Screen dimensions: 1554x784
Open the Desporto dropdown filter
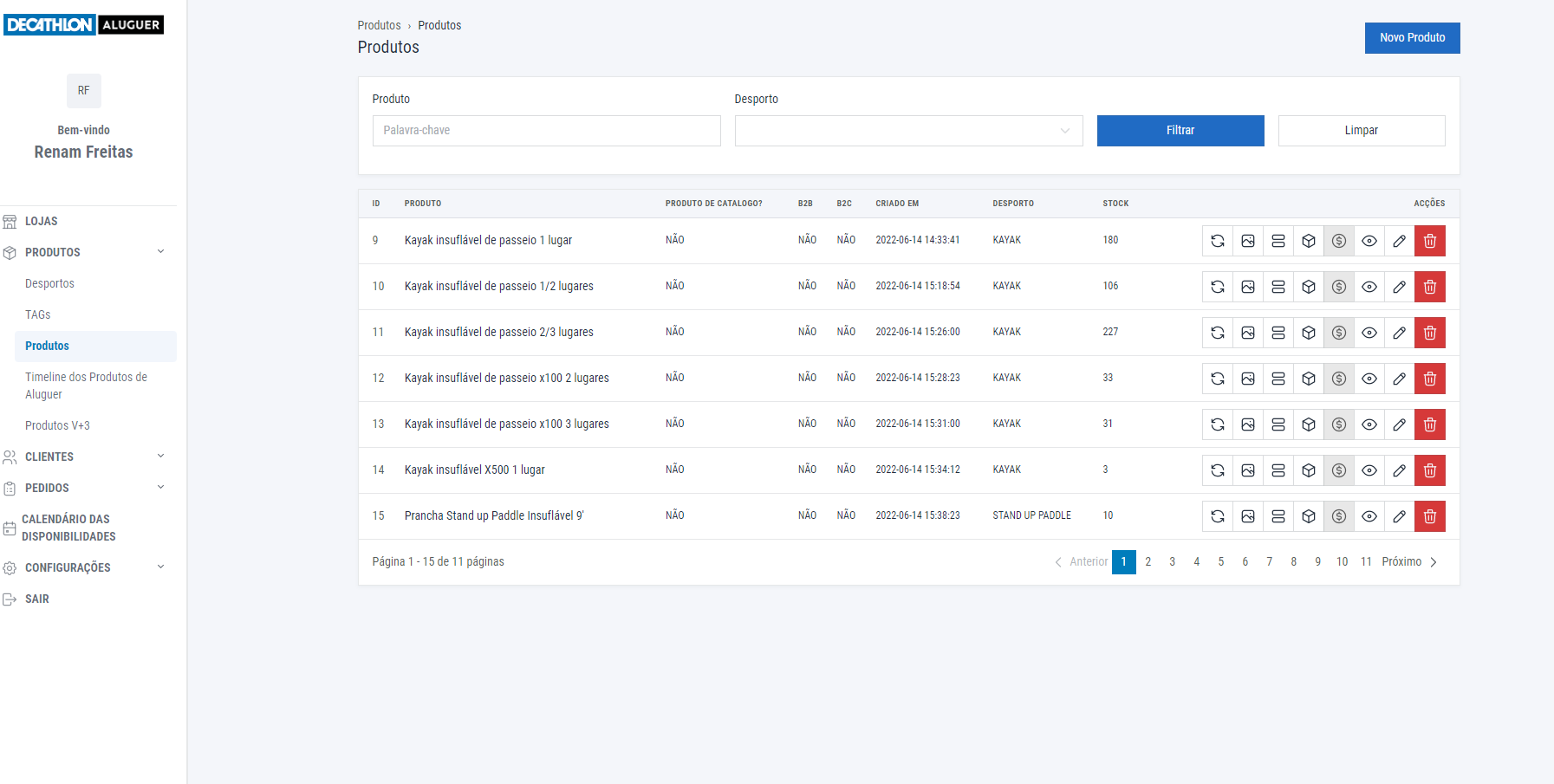pyautogui.click(x=907, y=131)
